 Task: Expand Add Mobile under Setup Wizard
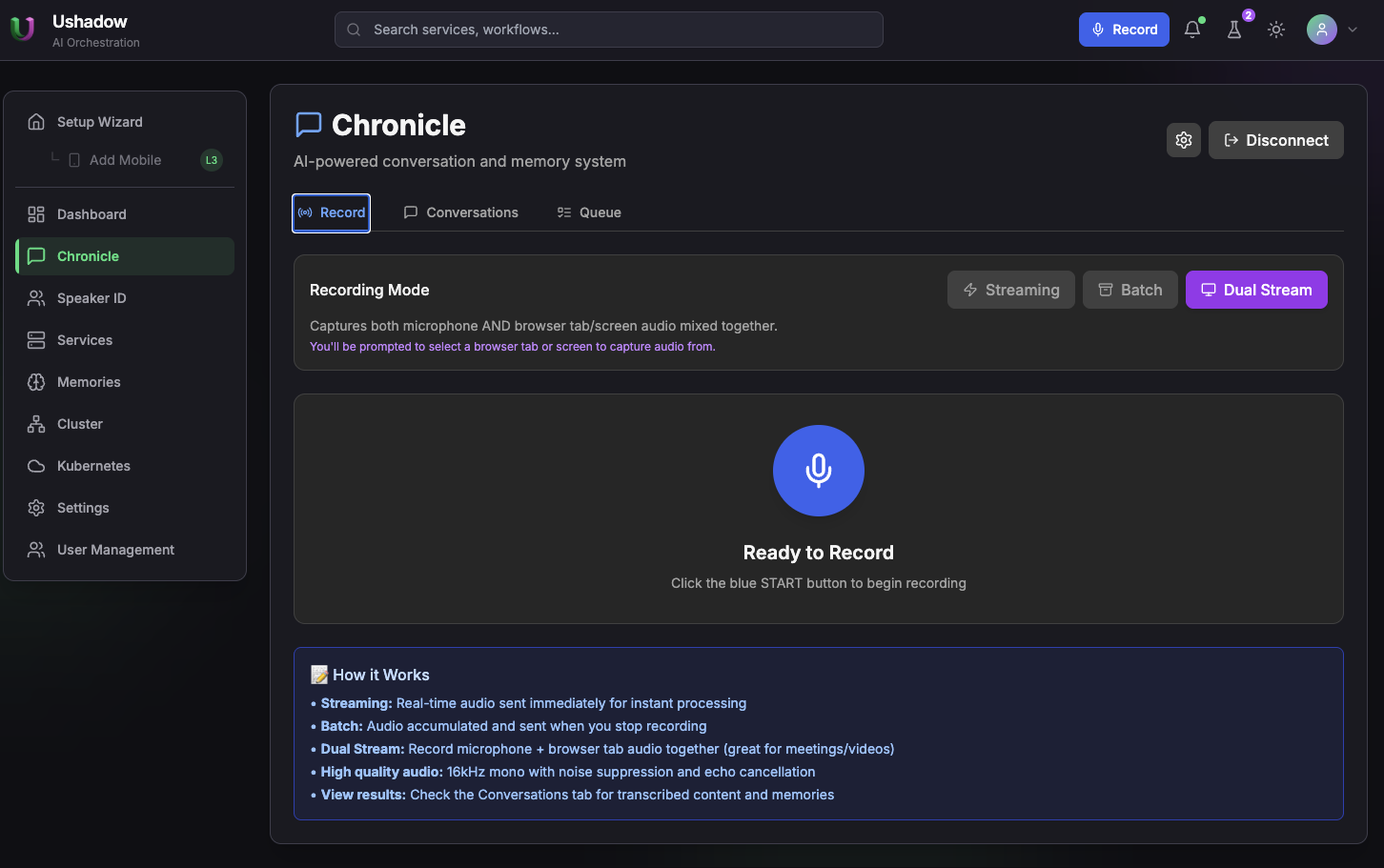click(125, 160)
